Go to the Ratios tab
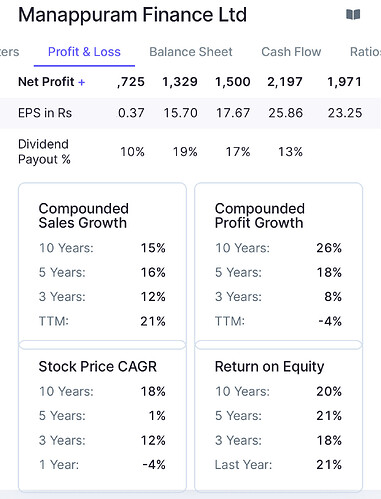381x499 pixels. click(x=365, y=52)
